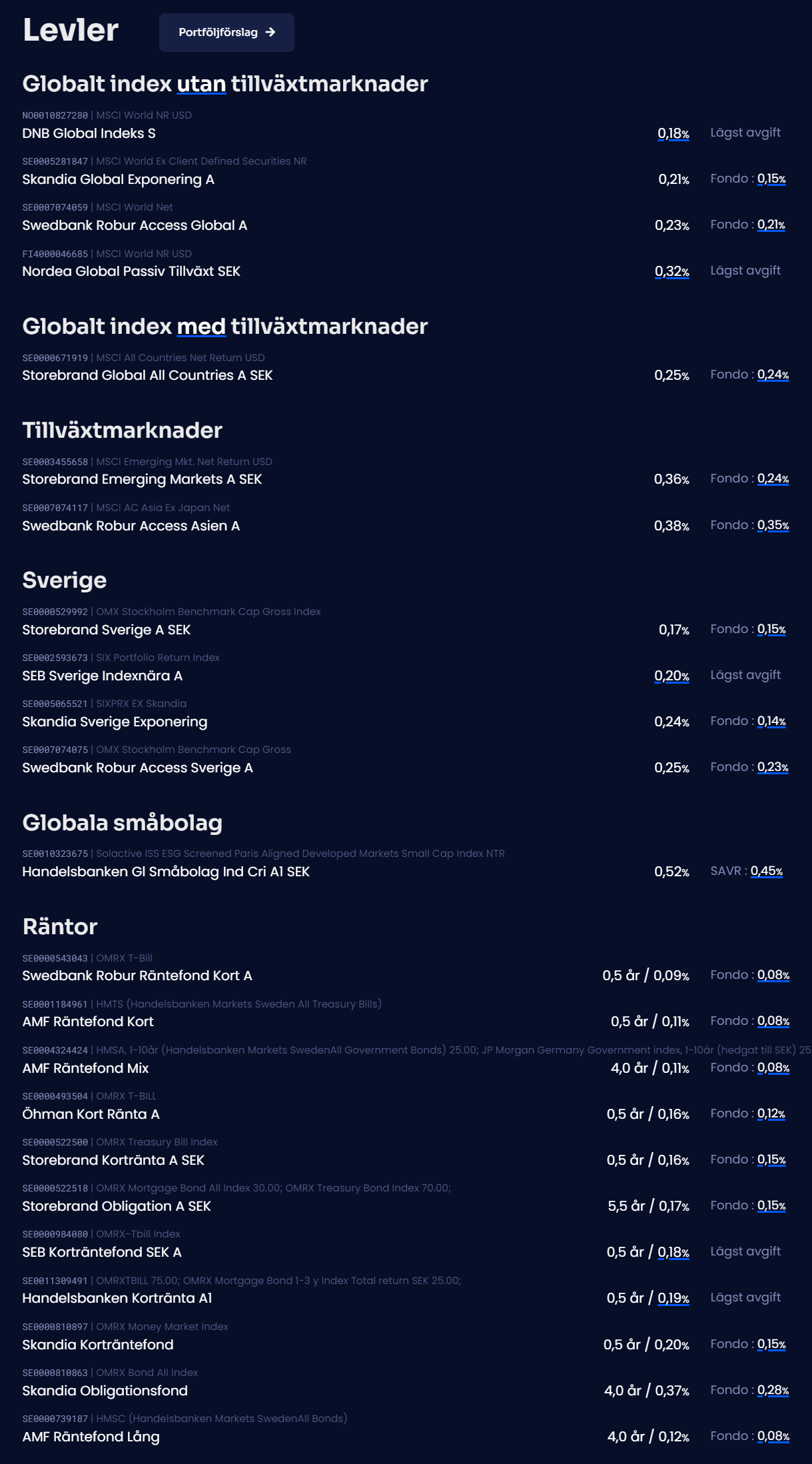Open DNB Global Indeks S 0,18% fee link

point(673,133)
